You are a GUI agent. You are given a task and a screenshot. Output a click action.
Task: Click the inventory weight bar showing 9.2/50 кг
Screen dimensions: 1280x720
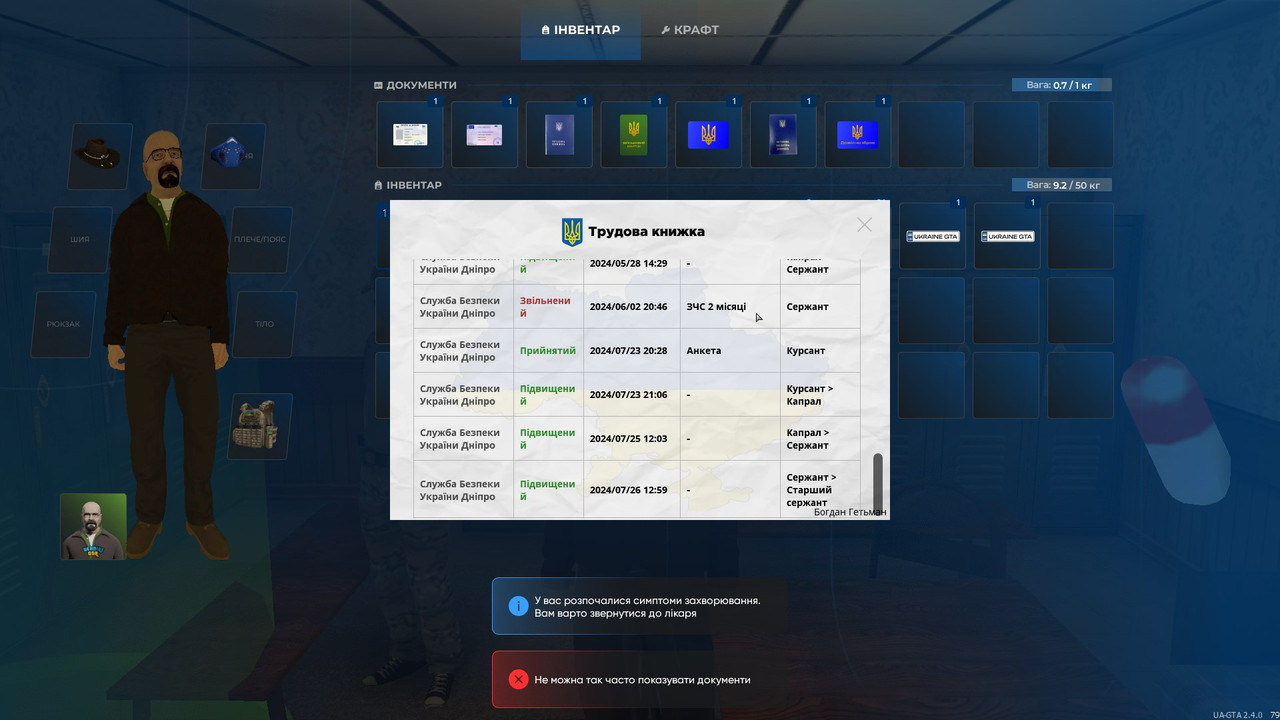(1060, 184)
